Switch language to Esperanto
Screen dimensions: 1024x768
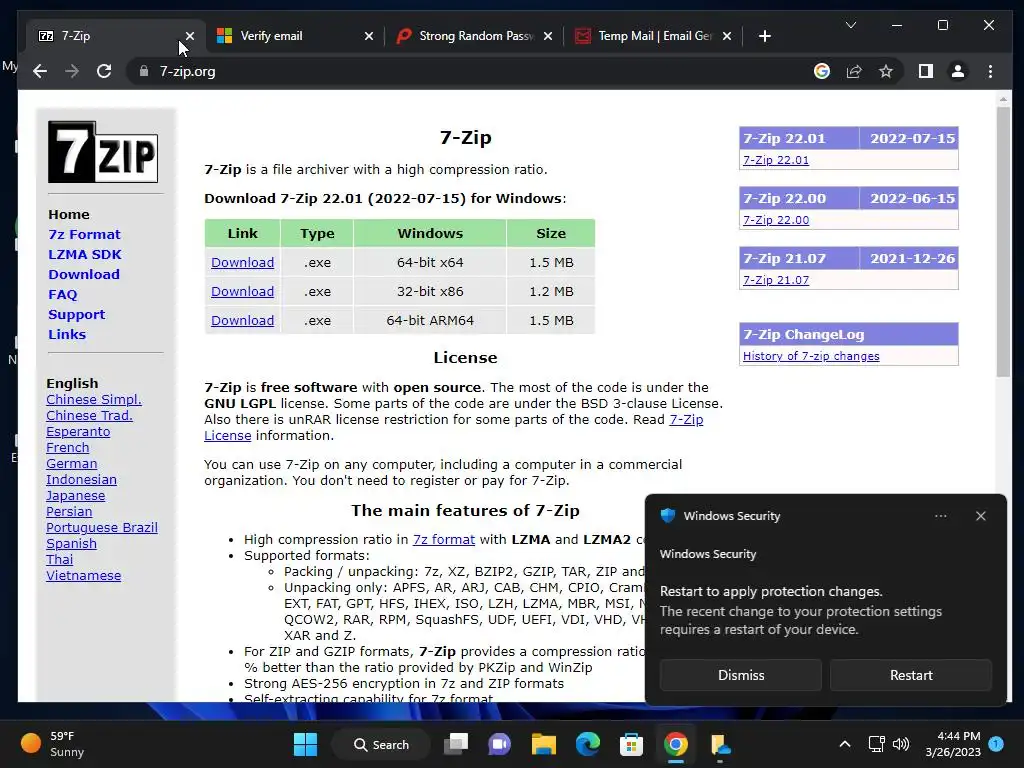pos(78,432)
